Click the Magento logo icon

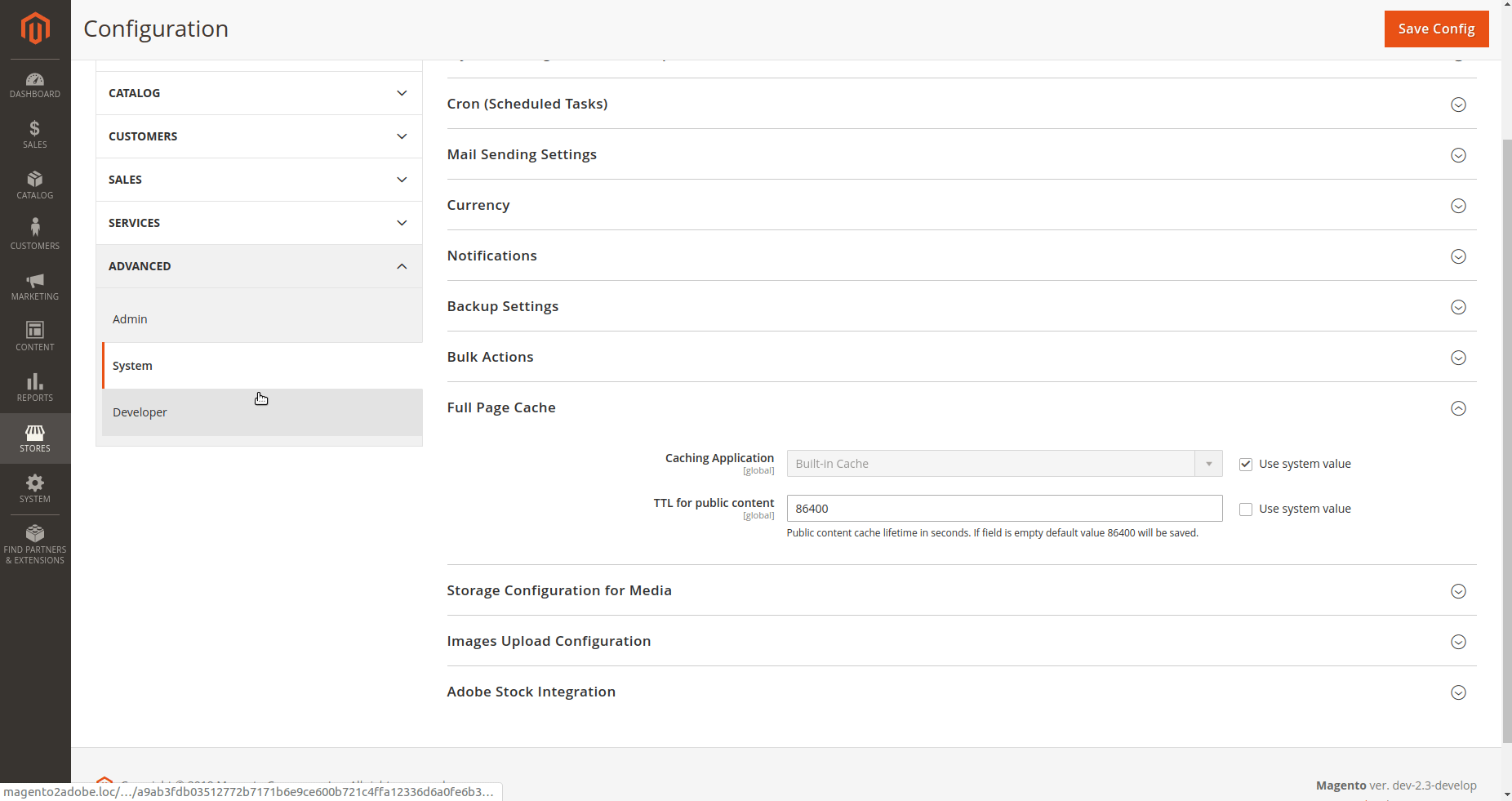35,29
